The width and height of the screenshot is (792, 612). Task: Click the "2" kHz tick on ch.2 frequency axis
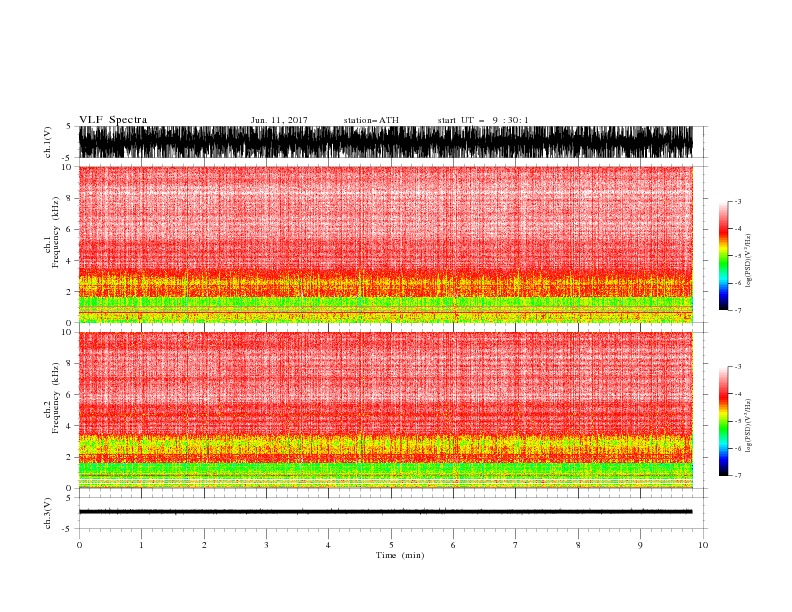click(69, 457)
